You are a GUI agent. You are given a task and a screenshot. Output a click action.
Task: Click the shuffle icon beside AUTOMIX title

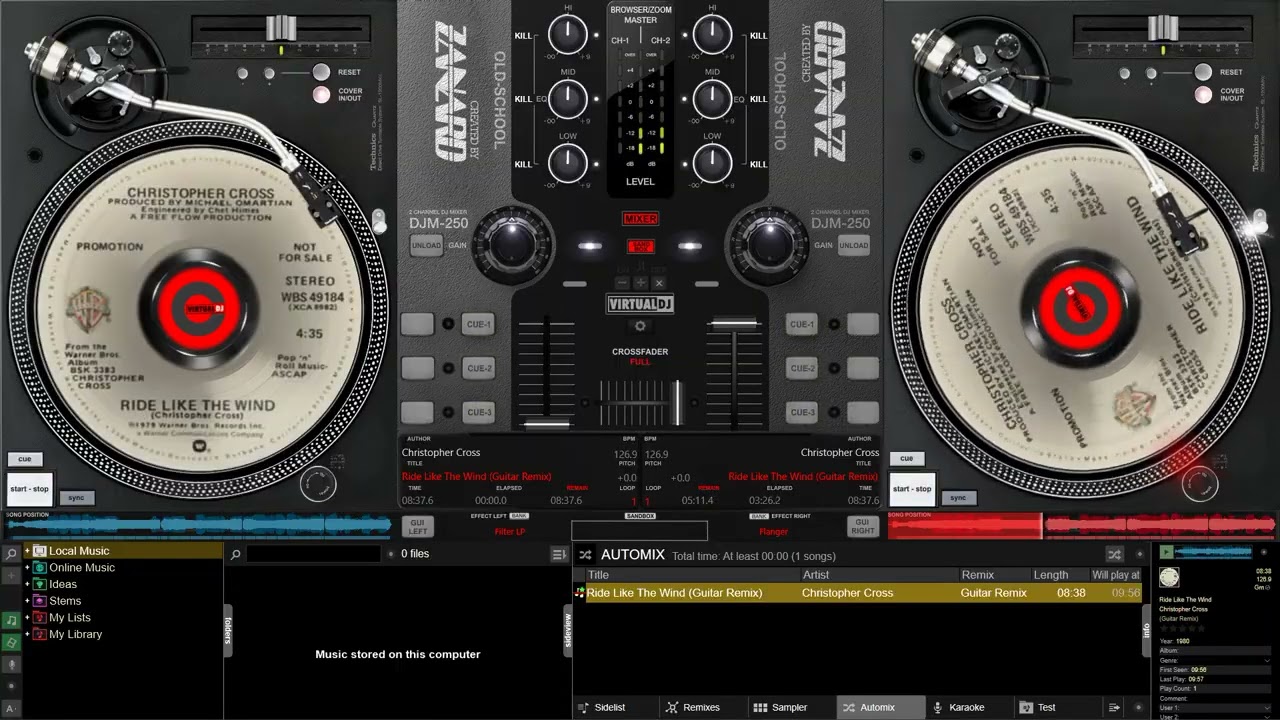[x=586, y=554]
